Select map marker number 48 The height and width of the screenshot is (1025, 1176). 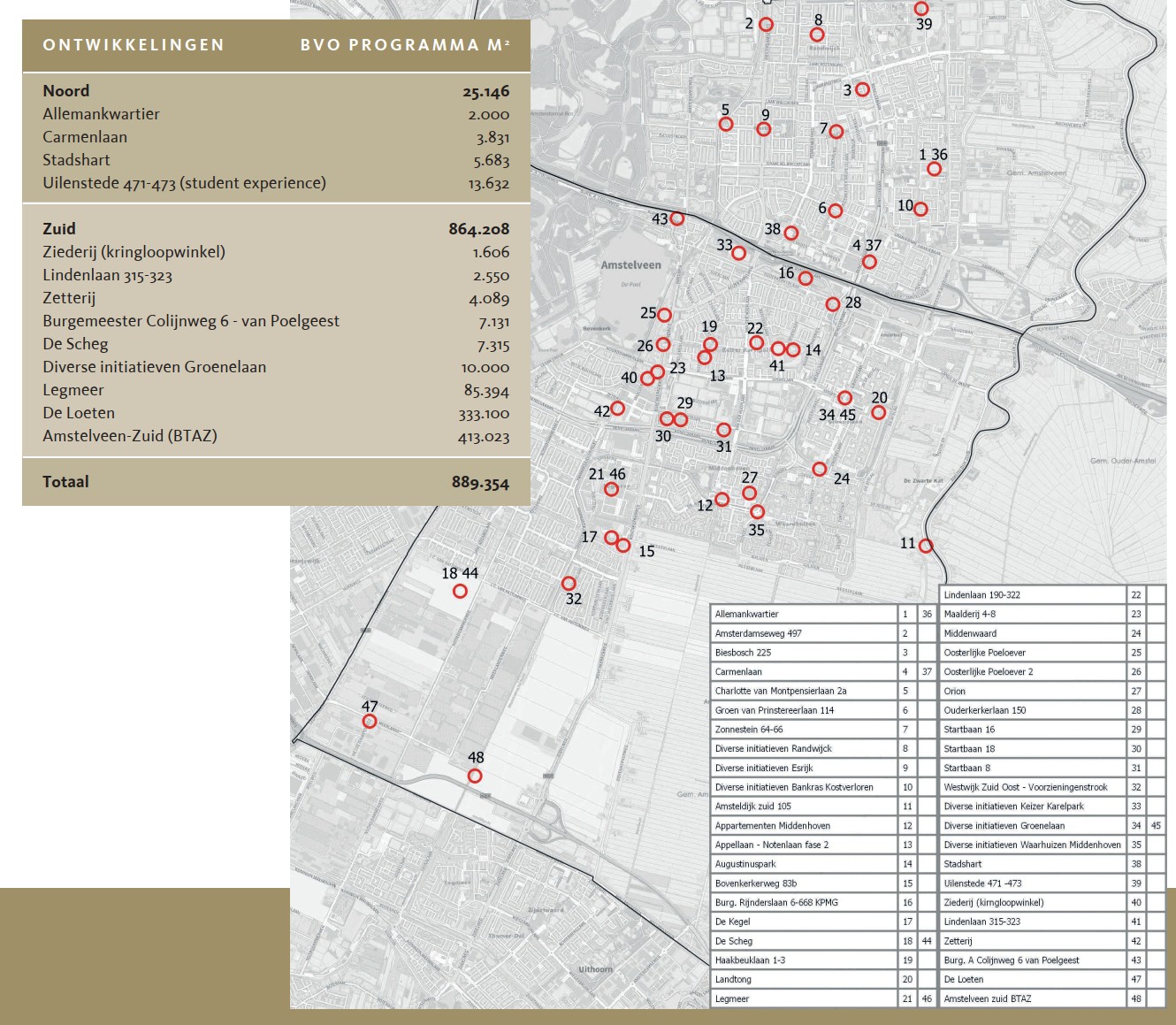click(x=475, y=776)
